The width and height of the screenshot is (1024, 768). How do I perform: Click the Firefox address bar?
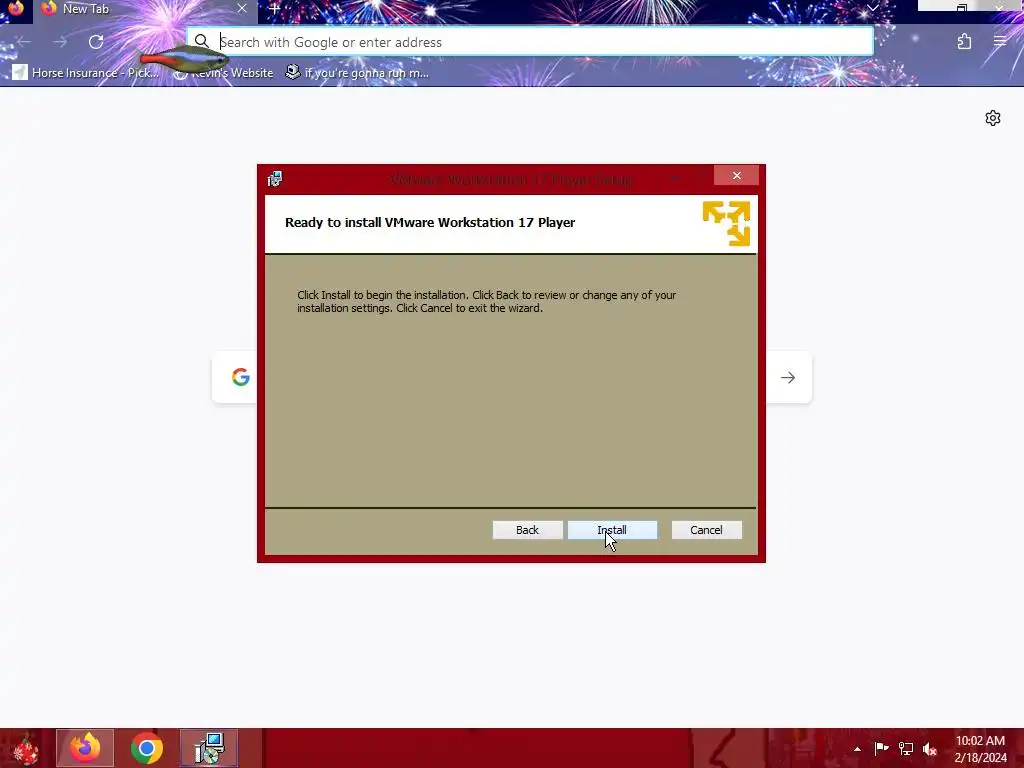click(x=530, y=42)
